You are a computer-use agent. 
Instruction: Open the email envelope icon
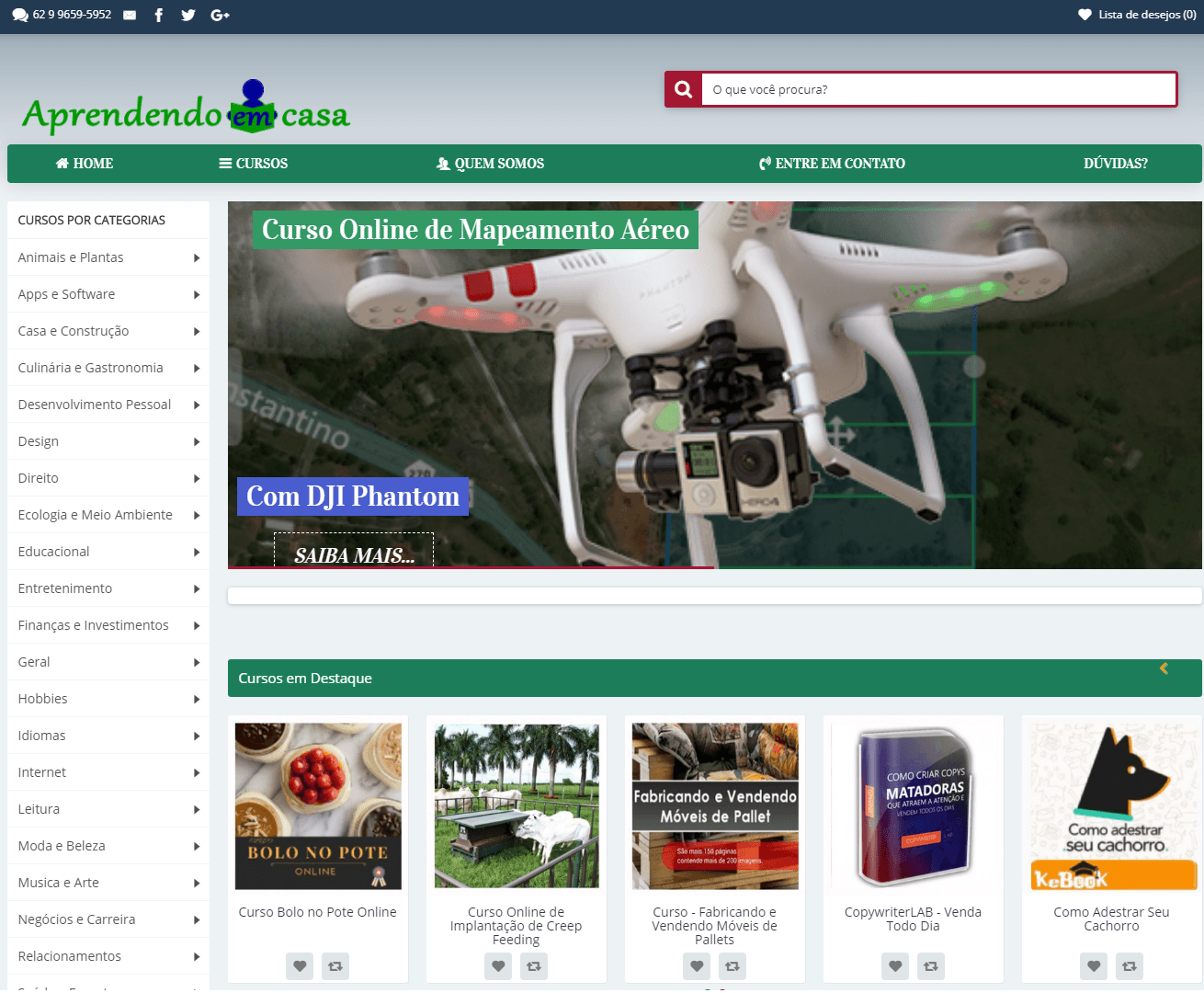[129, 15]
